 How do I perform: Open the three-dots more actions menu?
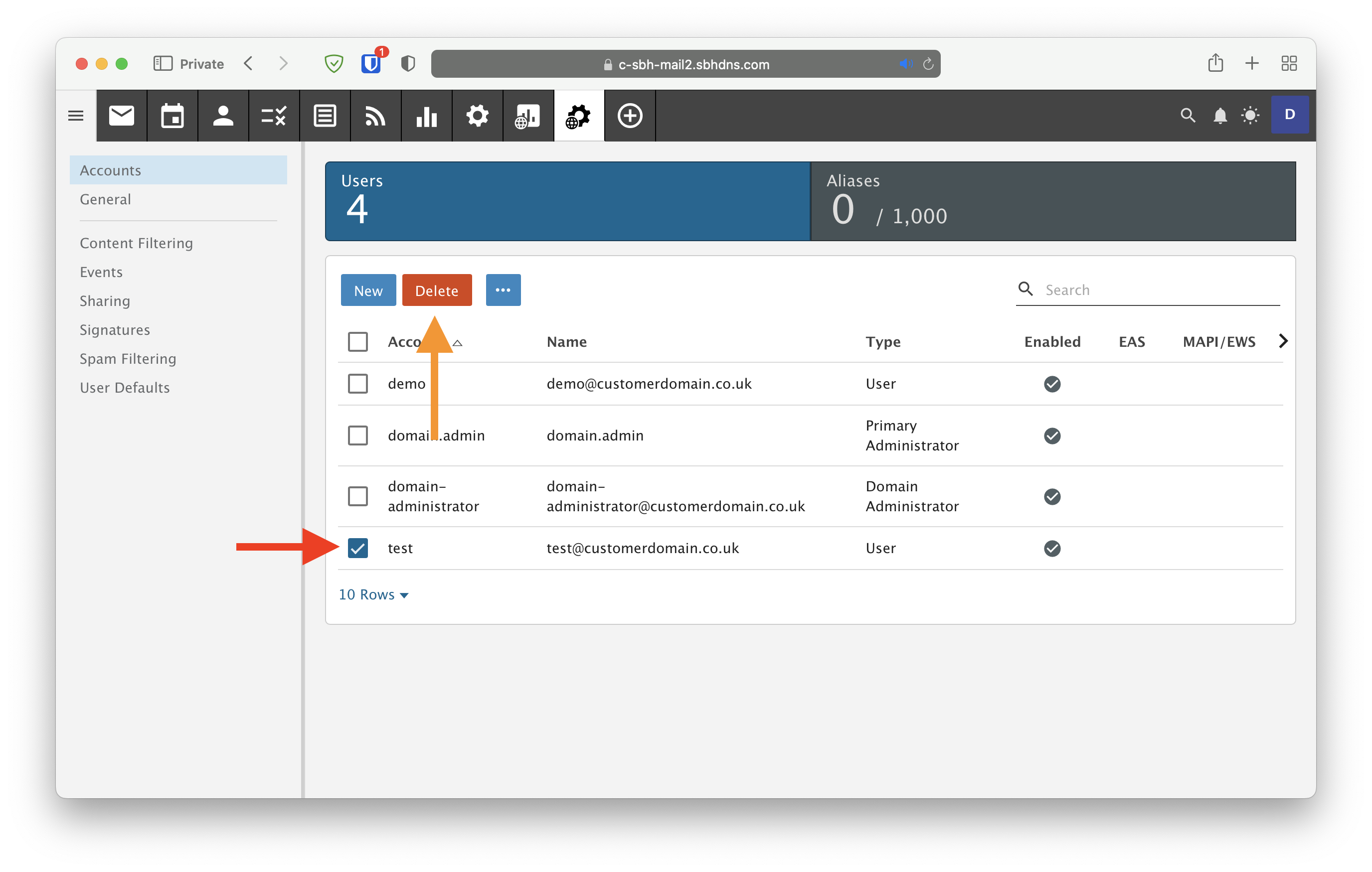coord(503,290)
